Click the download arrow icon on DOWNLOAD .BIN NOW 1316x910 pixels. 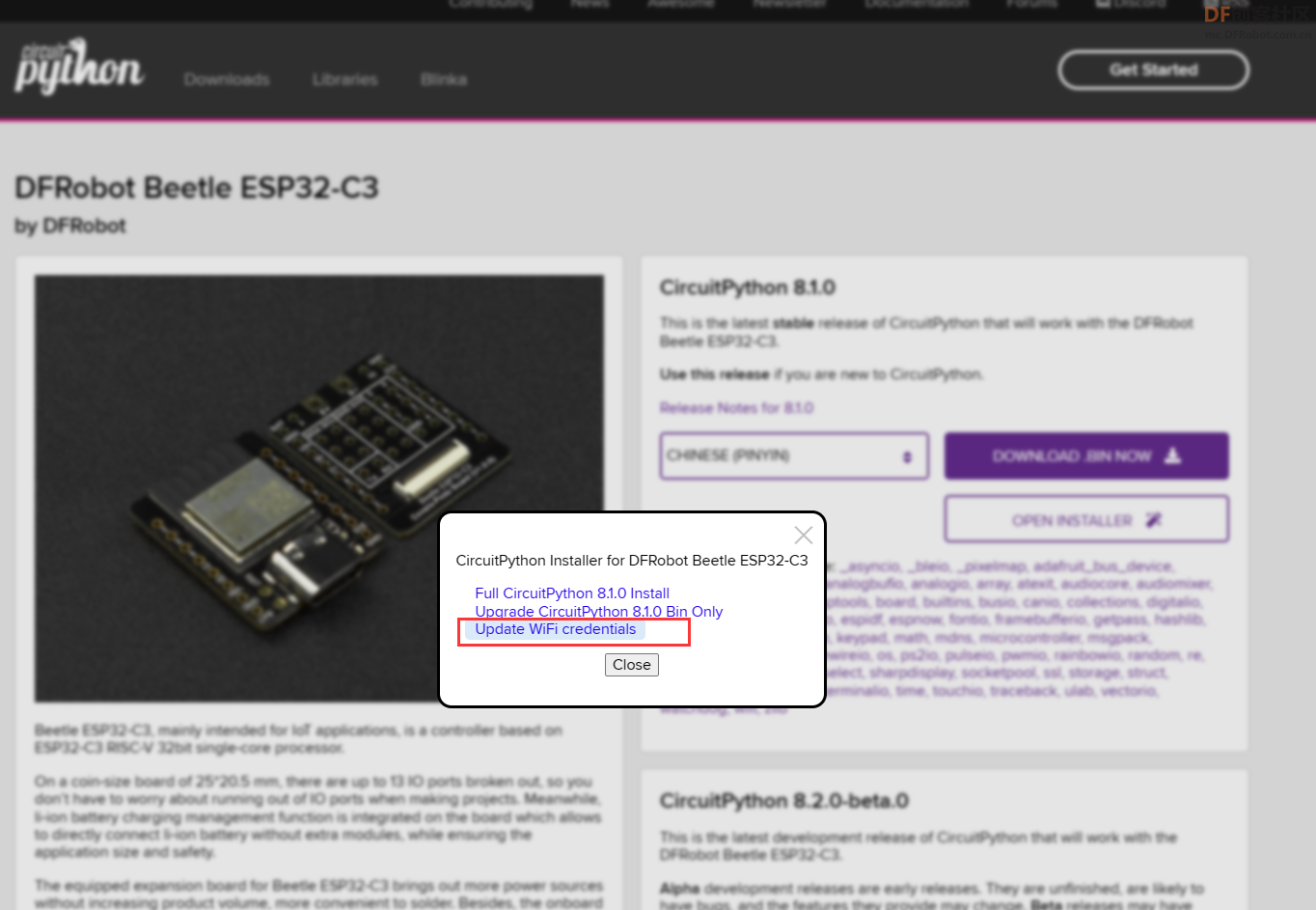click(x=1173, y=455)
